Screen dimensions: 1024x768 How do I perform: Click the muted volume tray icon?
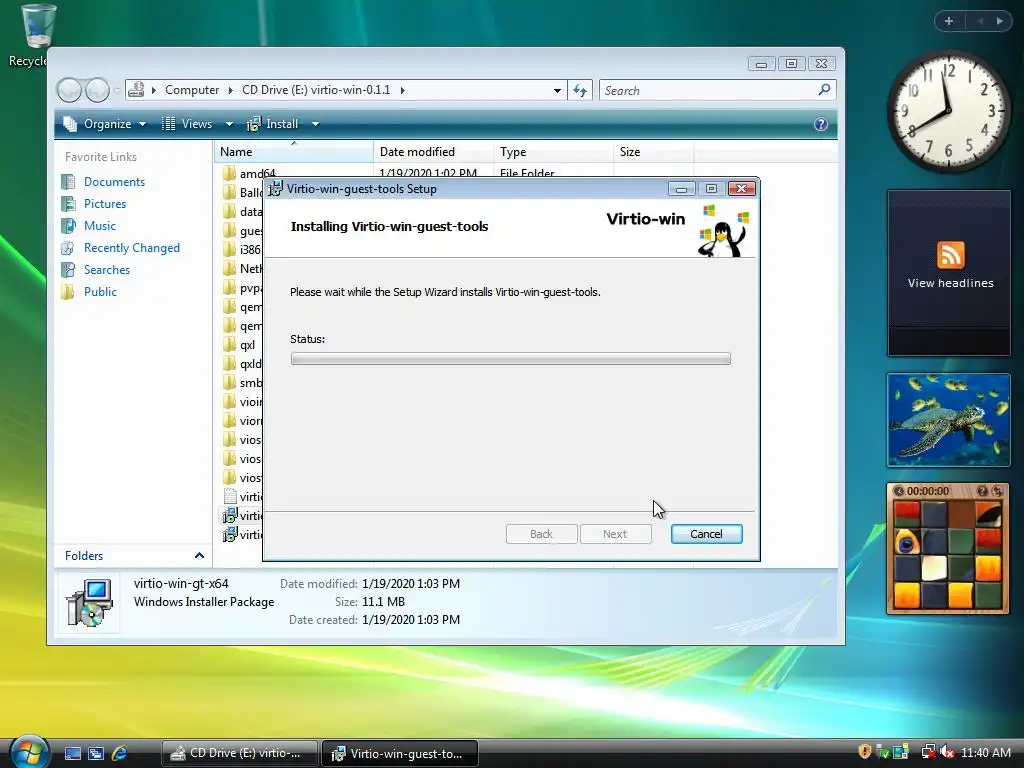946,752
